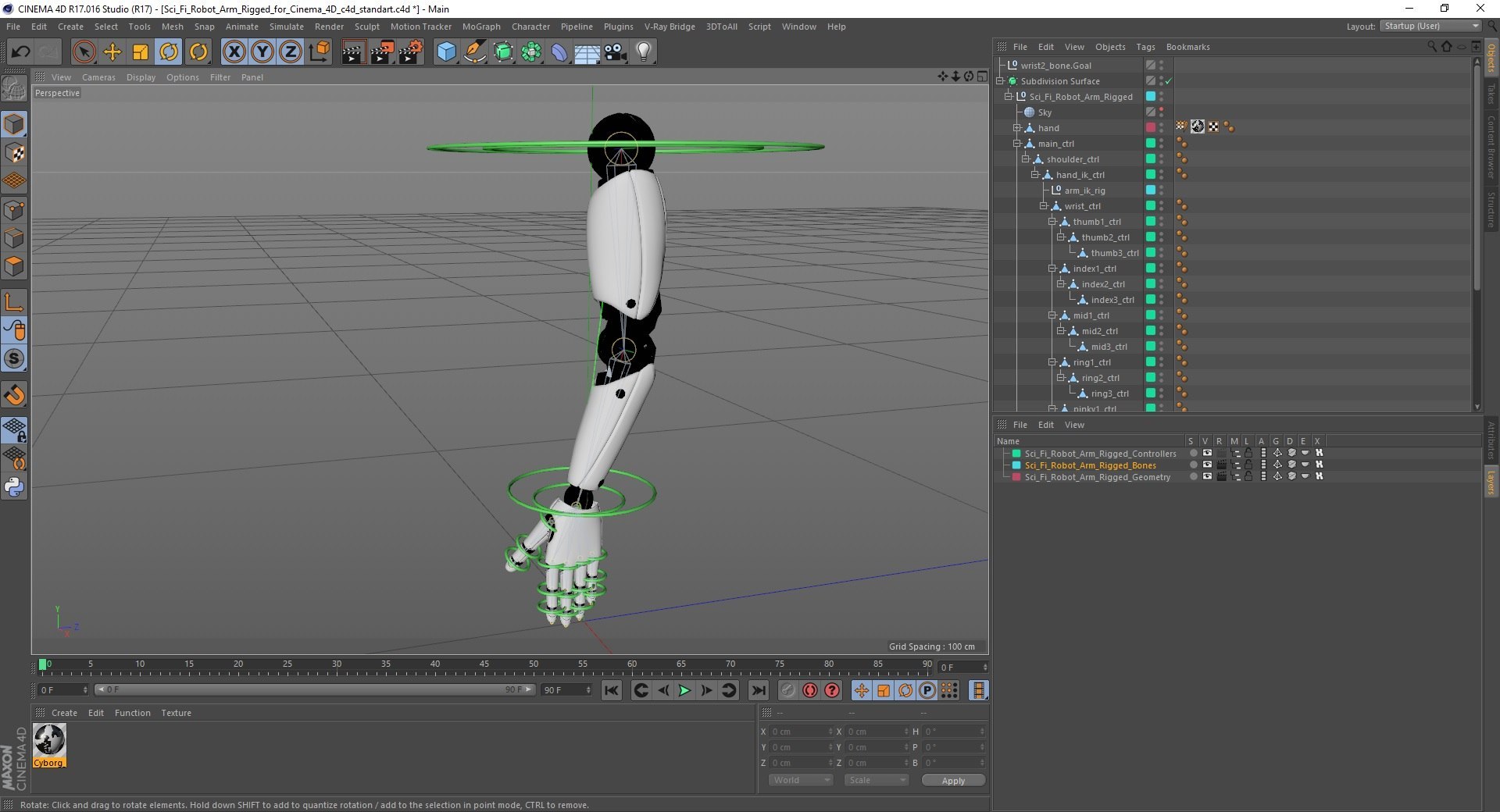
Task: Collapse thumb1_ctrl tree node
Action: point(1052,222)
